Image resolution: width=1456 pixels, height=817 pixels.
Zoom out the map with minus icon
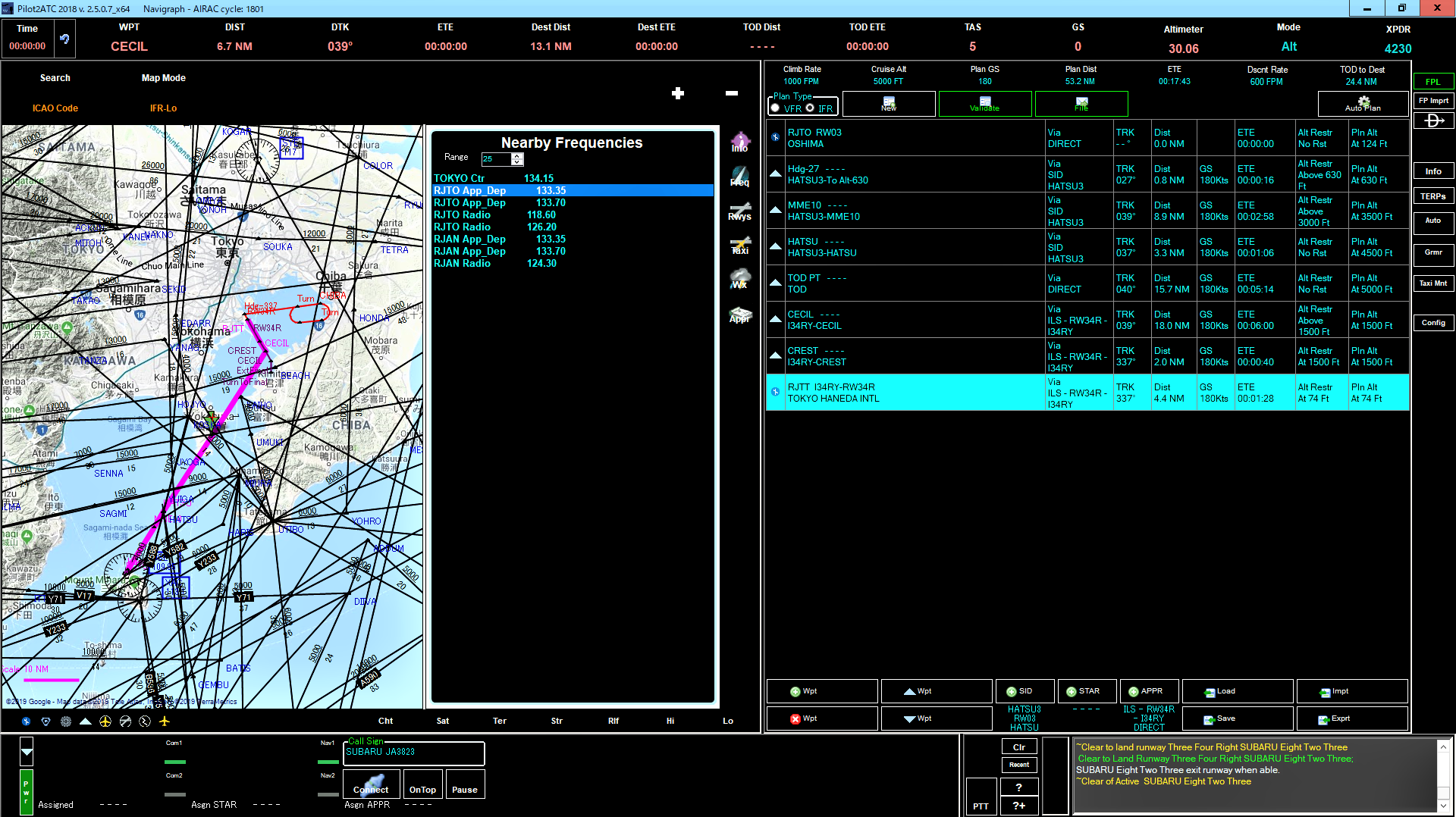732,93
